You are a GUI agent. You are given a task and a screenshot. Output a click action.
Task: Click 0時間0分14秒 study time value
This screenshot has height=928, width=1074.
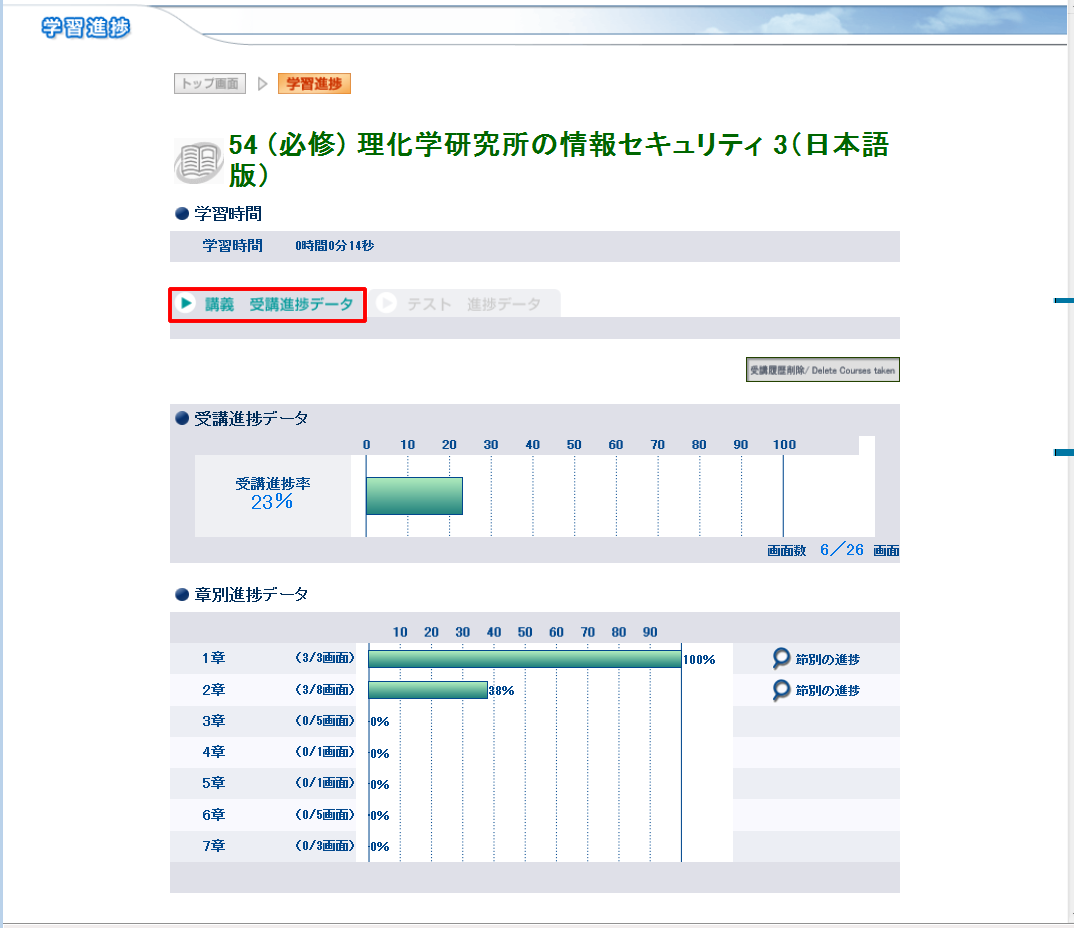[335, 246]
